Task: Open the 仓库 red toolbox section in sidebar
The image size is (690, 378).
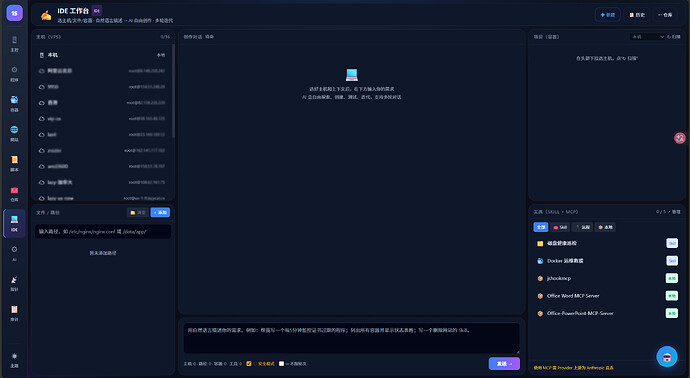Action: 15,194
